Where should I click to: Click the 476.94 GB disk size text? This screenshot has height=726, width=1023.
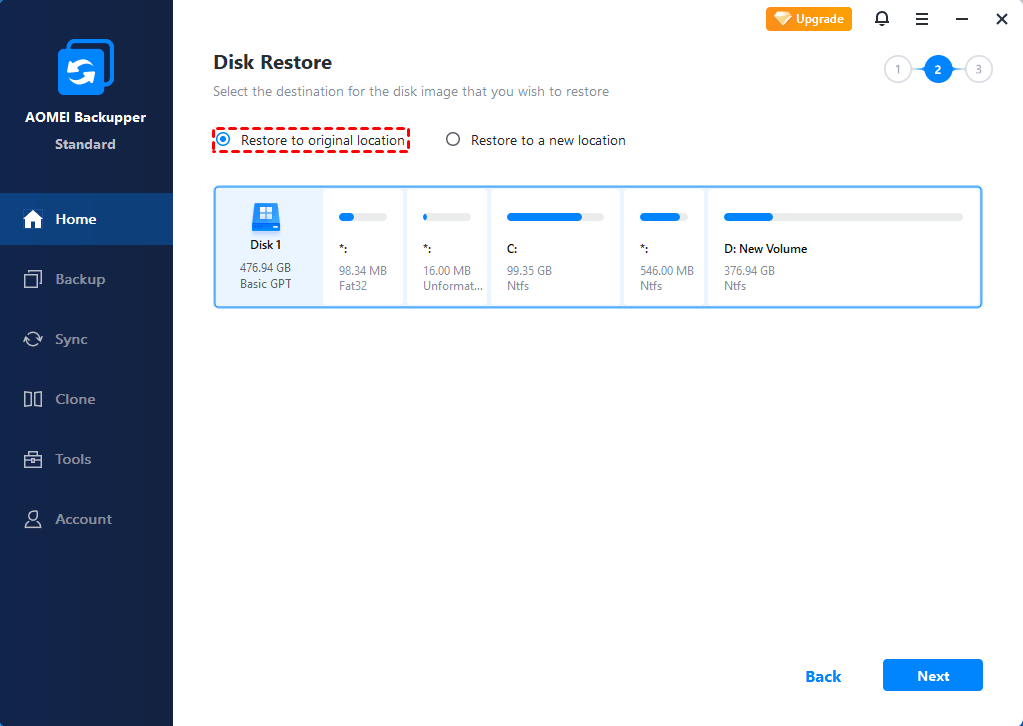click(x=266, y=267)
